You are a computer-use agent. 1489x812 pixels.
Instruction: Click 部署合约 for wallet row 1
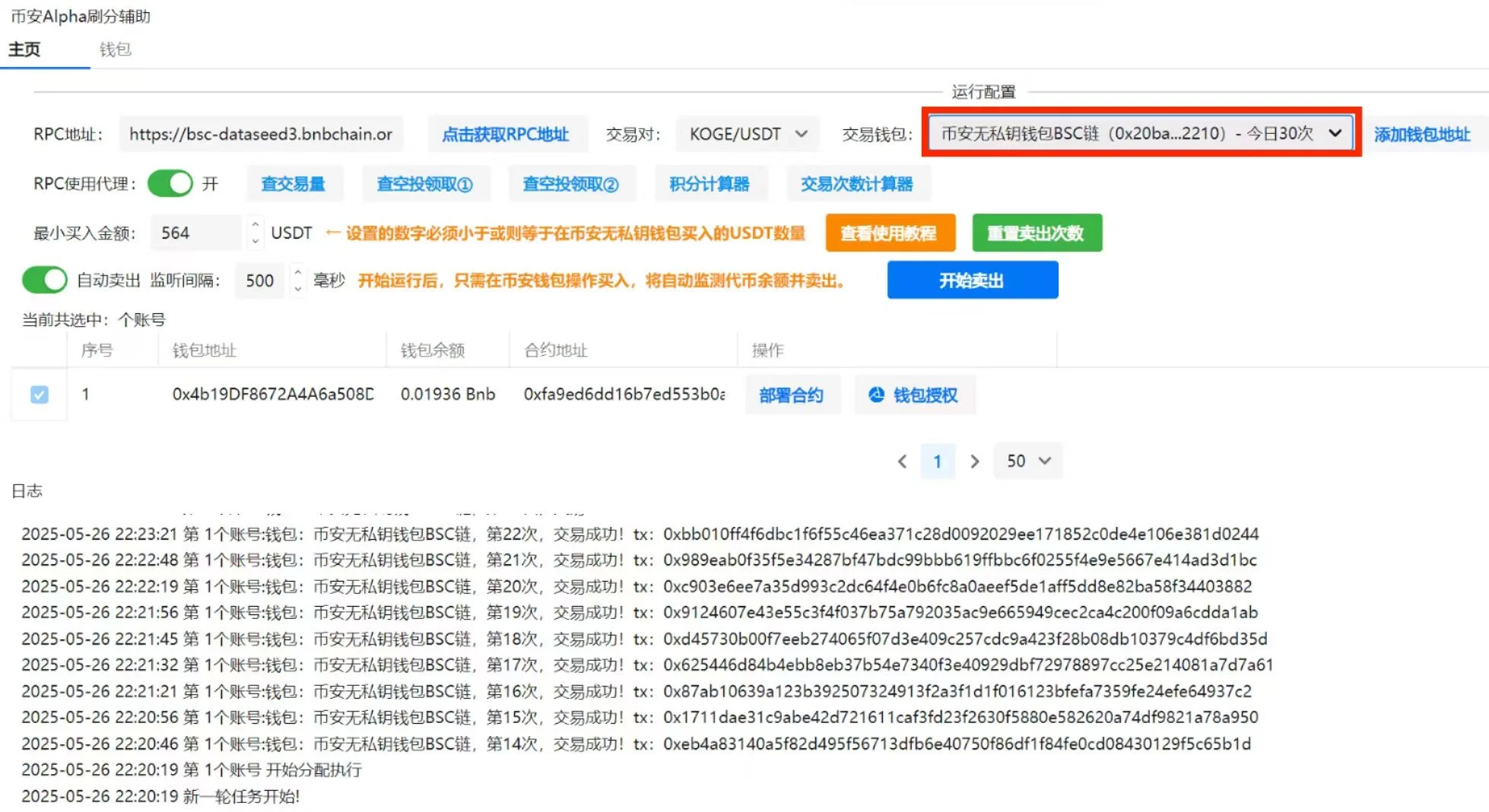click(792, 395)
